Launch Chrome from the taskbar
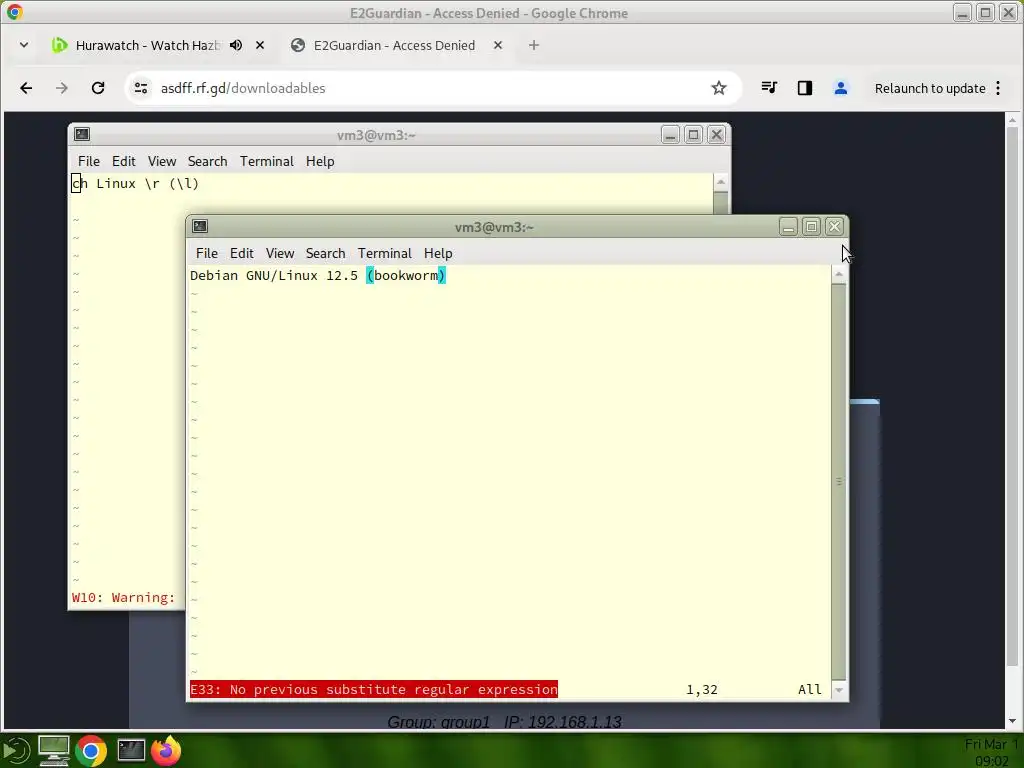Viewport: 1024px width, 768px height. point(91,751)
